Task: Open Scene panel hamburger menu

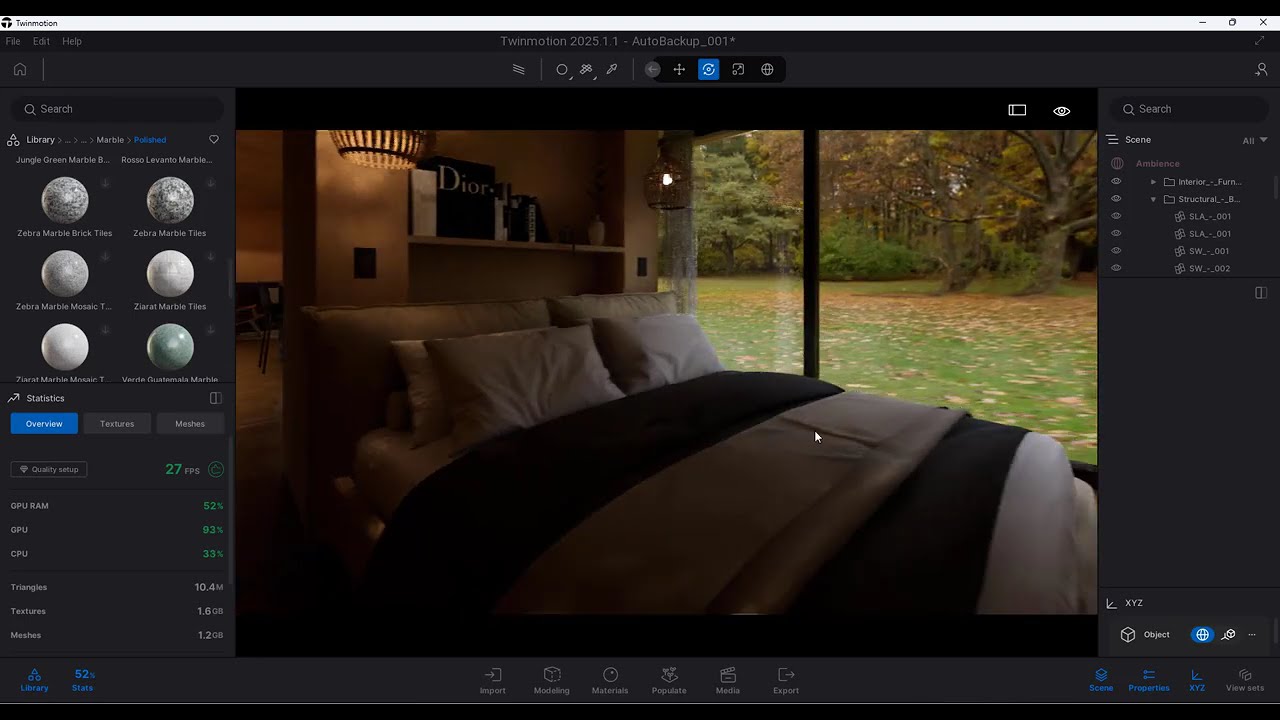Action: pos(1111,140)
